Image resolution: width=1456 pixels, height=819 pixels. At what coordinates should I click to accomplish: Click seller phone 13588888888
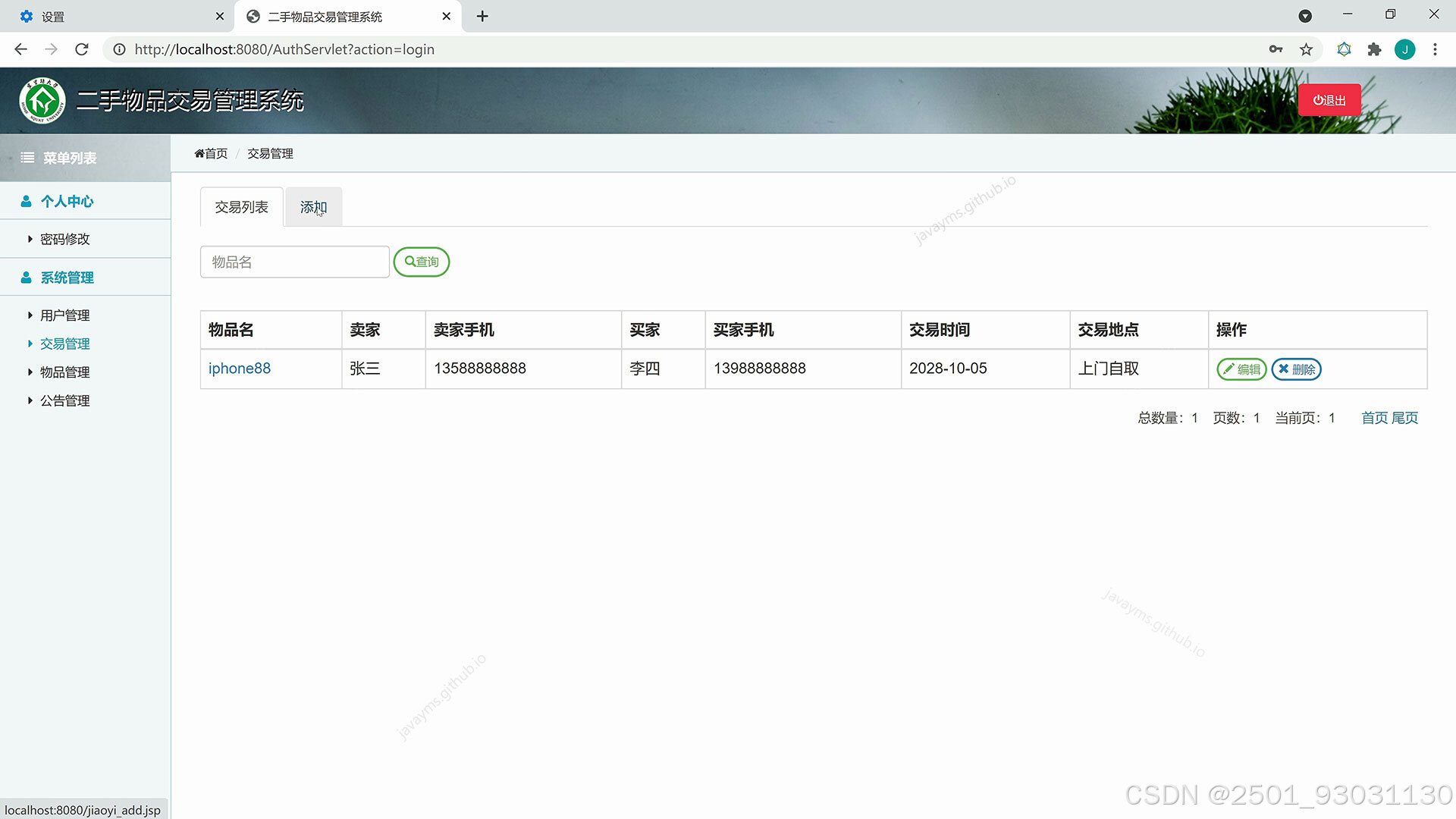(x=480, y=369)
